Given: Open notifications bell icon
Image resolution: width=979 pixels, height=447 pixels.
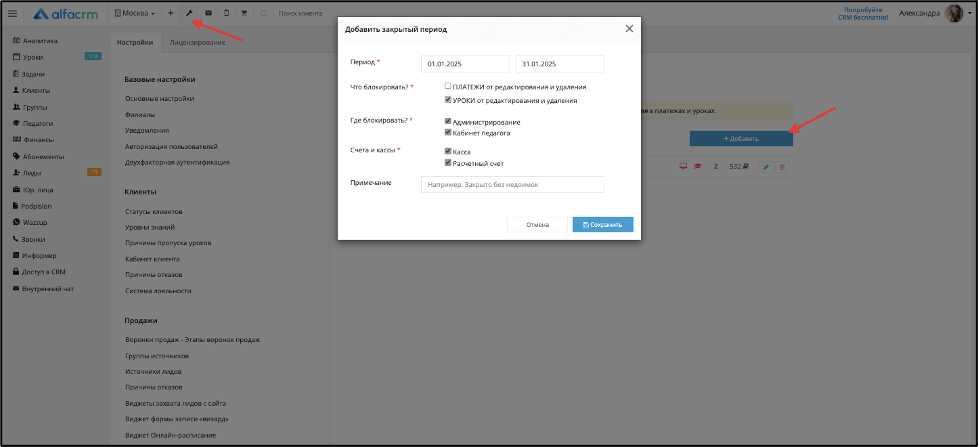Looking at the screenshot, I should [x=263, y=13].
